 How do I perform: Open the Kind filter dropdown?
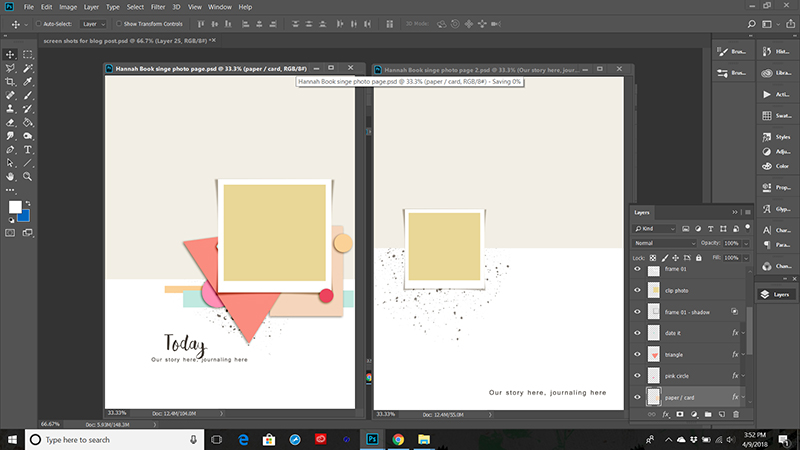655,229
